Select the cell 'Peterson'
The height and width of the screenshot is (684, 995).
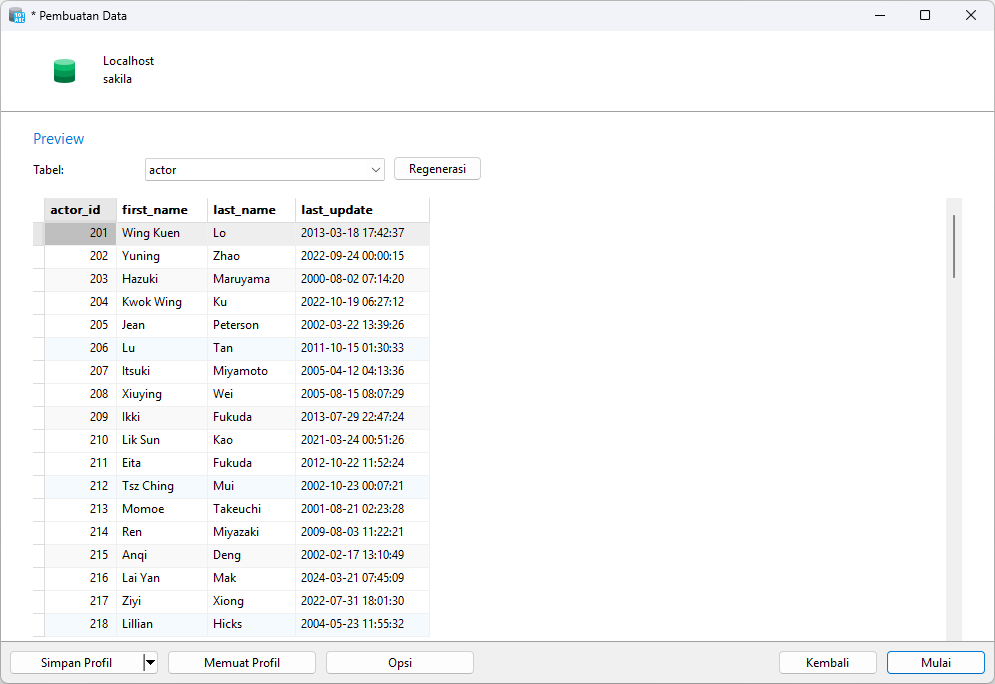click(x=251, y=325)
